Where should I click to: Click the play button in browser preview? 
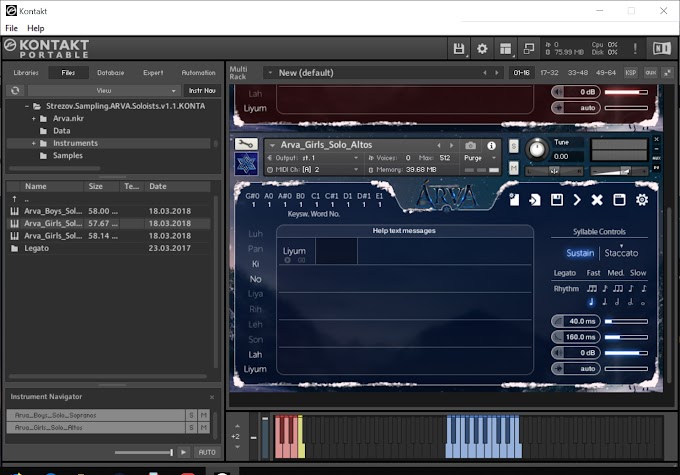pos(183,452)
